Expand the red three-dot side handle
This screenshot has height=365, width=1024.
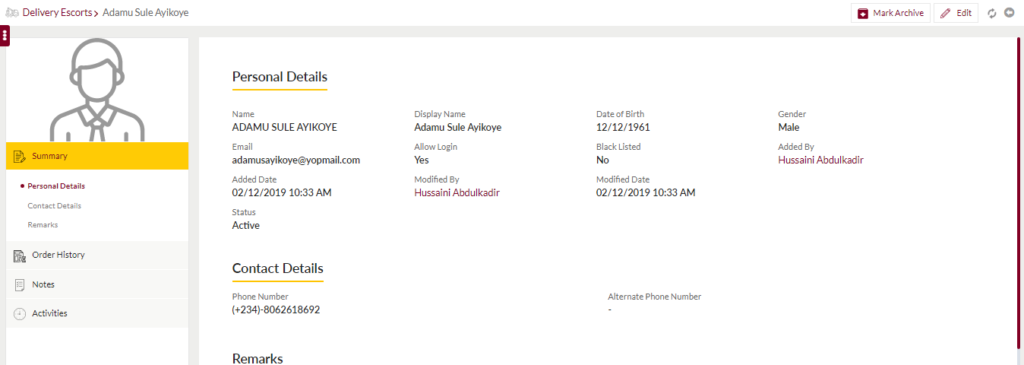tap(5, 35)
